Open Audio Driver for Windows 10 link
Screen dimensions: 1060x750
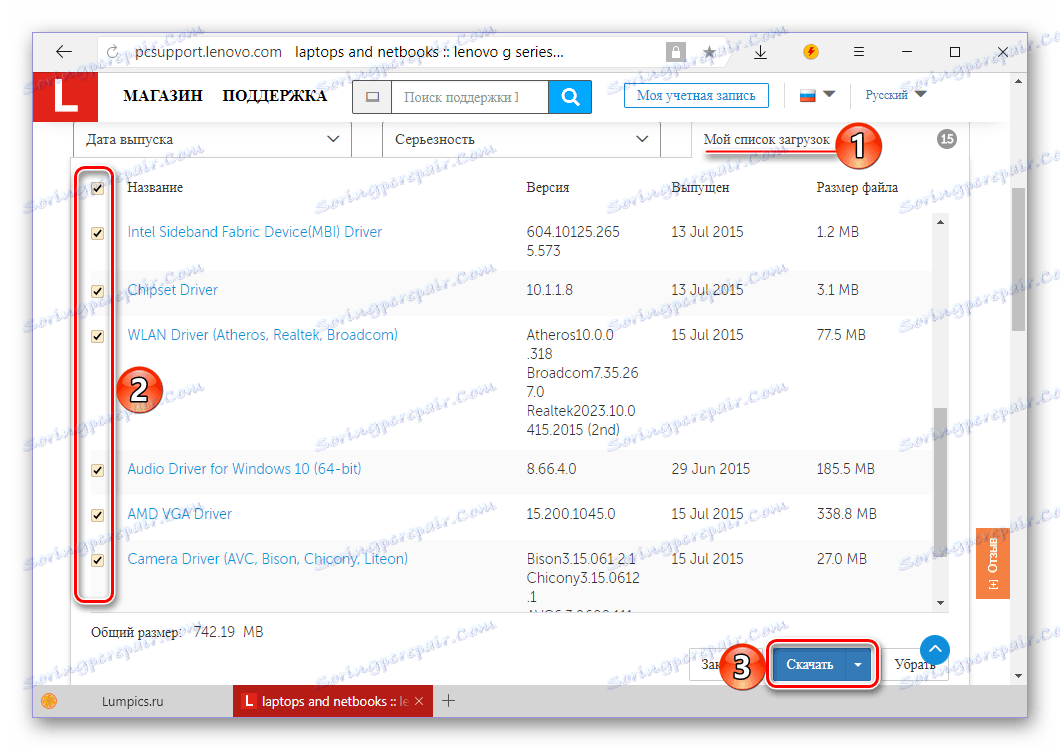tap(244, 469)
